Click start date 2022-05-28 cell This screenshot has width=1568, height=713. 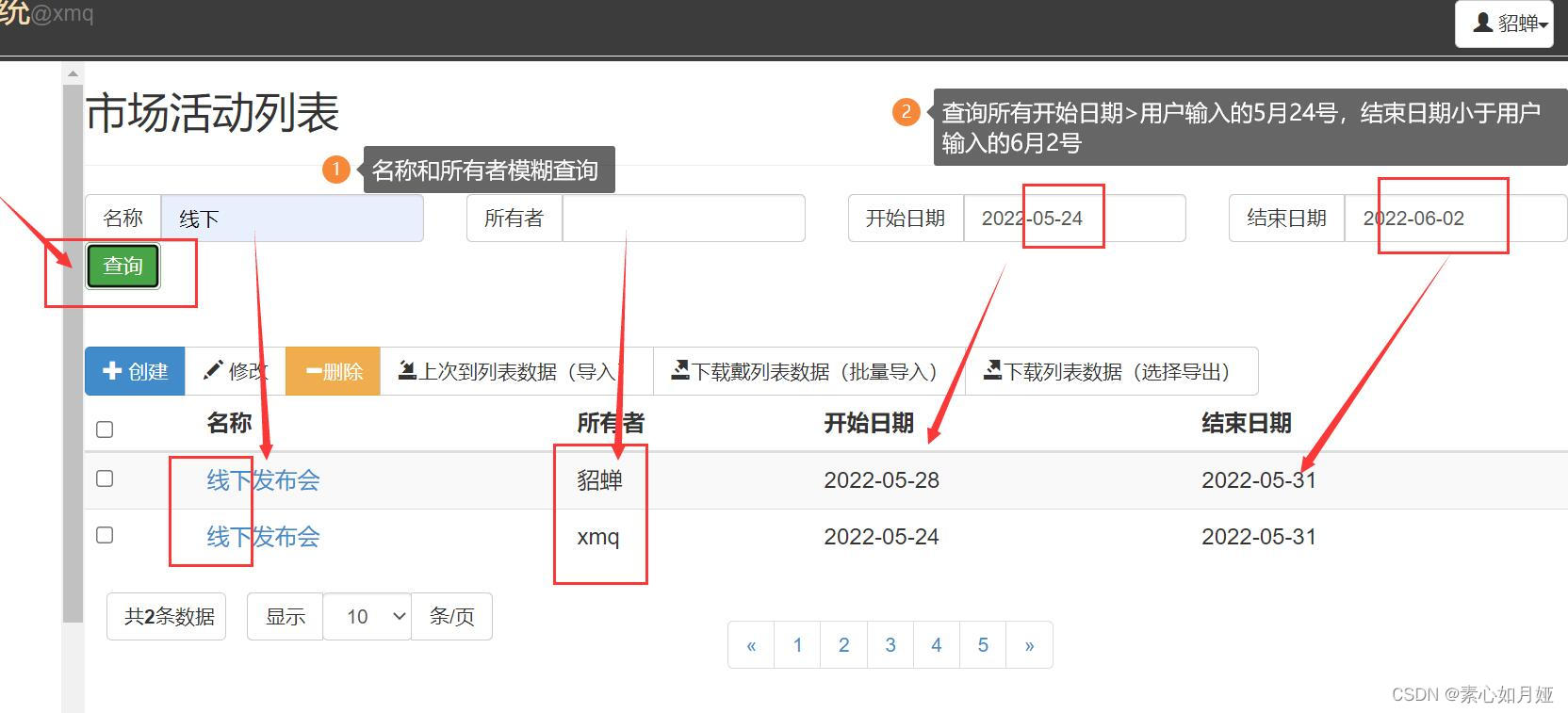881,480
